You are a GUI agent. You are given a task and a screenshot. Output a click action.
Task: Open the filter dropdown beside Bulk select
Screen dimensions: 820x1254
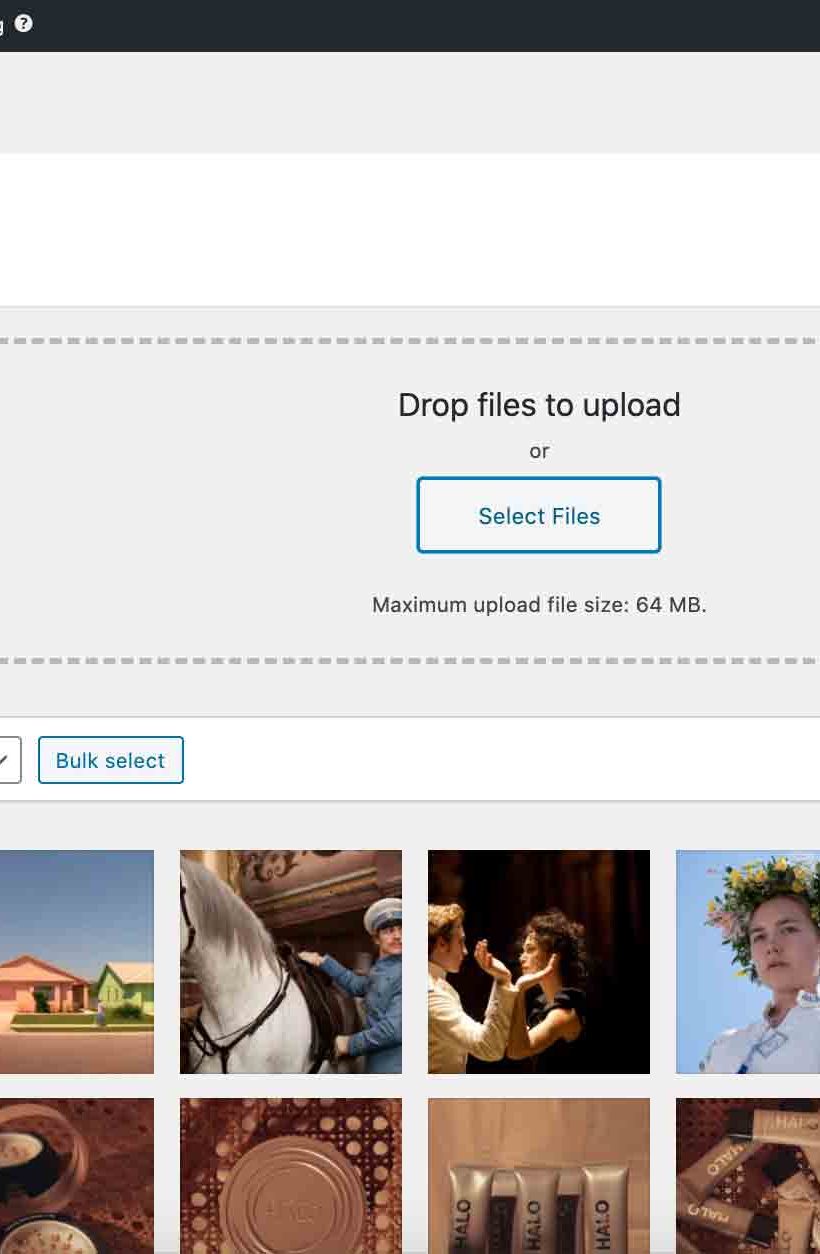coord(8,760)
